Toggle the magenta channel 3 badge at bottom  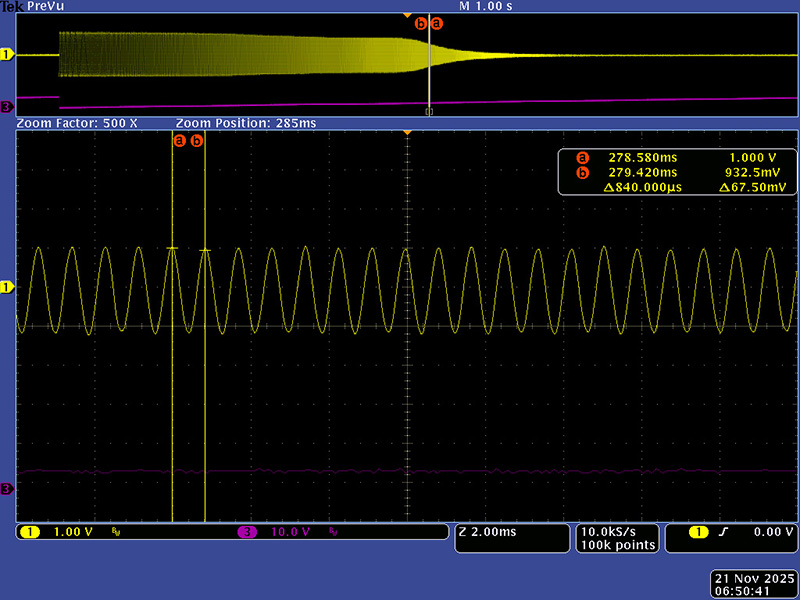(247, 532)
